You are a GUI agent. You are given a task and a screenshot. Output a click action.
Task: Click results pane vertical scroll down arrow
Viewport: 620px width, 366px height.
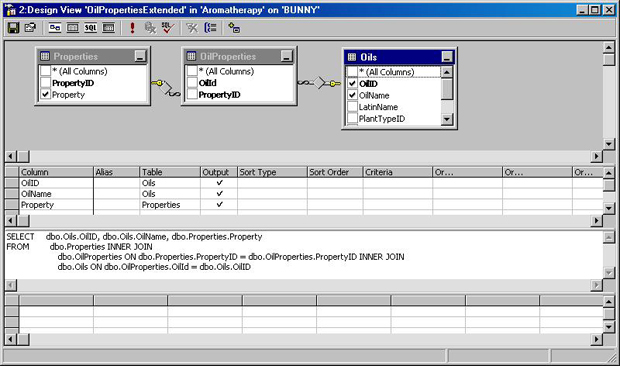pos(609,327)
